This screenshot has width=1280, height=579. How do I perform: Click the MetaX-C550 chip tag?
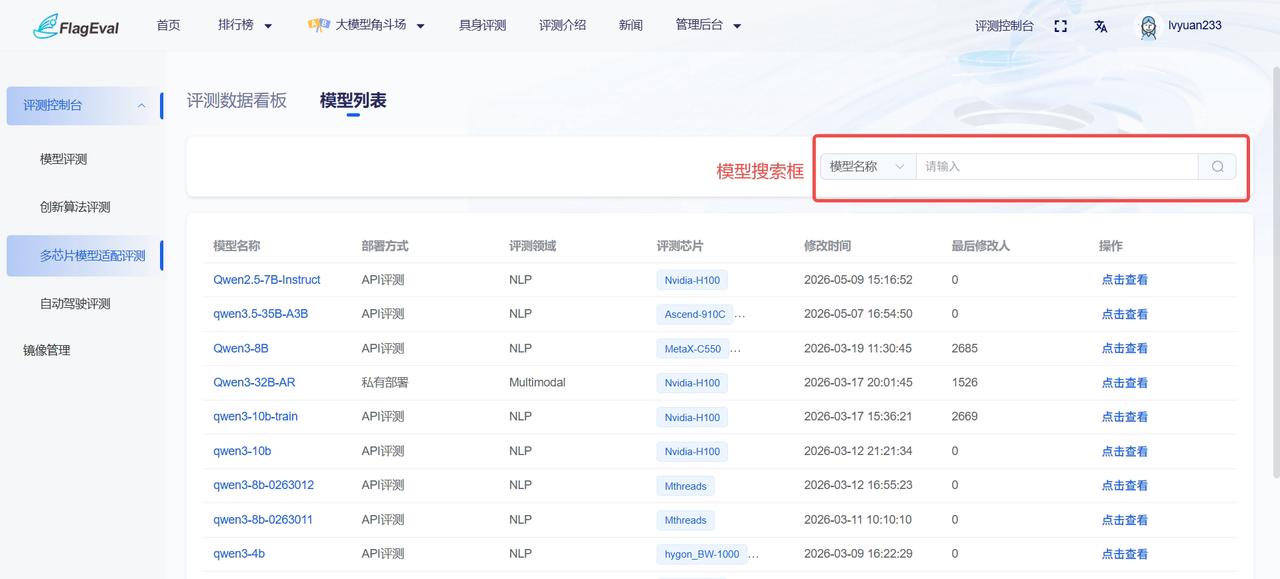click(x=693, y=349)
